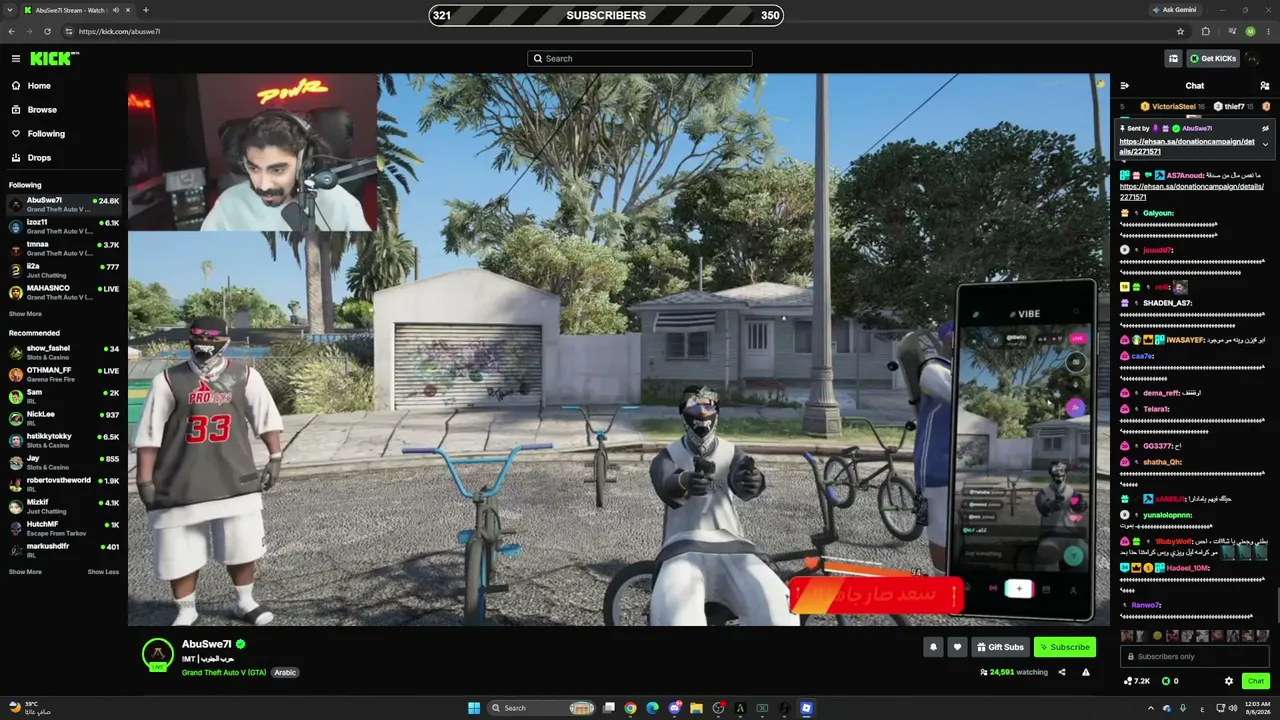Image resolution: width=1280 pixels, height=720 pixels.
Task: Mute the tab via speaker icon
Action: (x=116, y=10)
